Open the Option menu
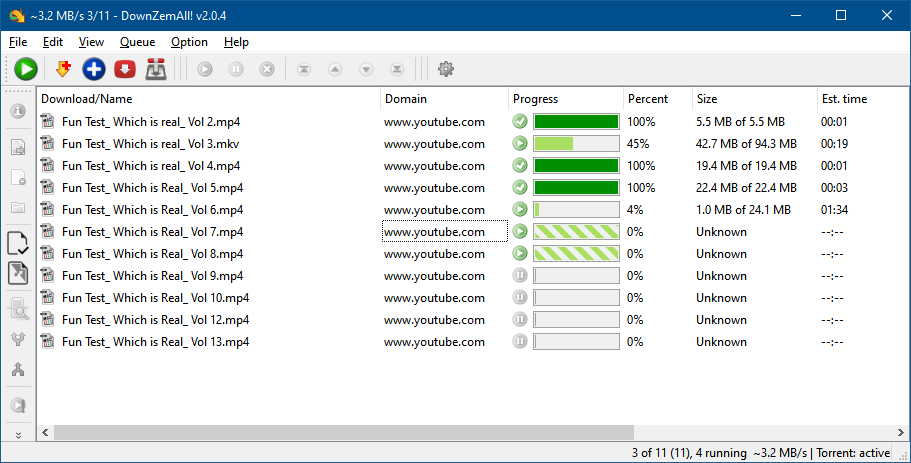The height and width of the screenshot is (463, 911). point(189,42)
